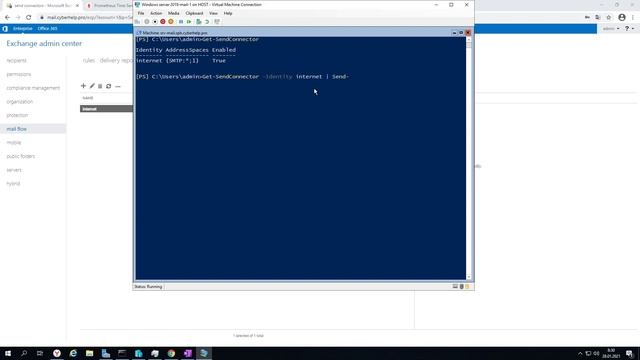Click the more options ellipsis icon in Exchange admin
640x360 pixels.
tap(118, 86)
